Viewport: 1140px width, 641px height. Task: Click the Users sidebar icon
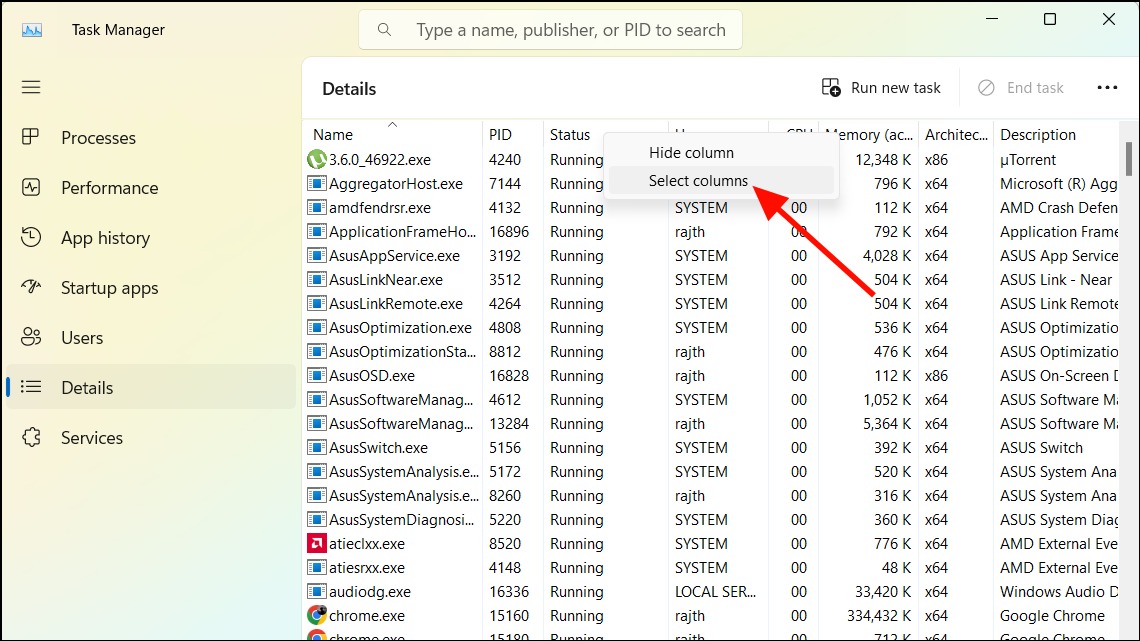tap(31, 336)
